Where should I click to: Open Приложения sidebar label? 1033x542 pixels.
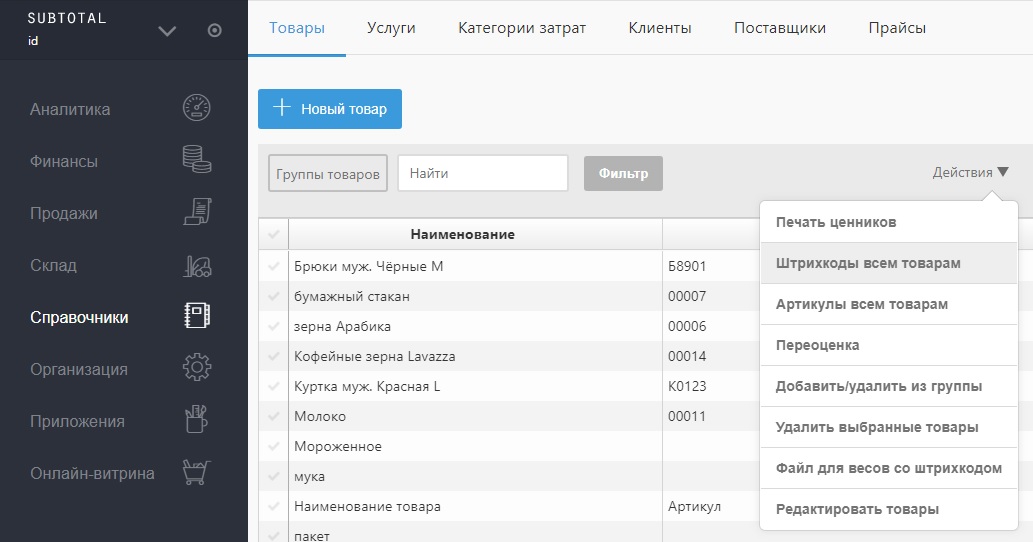[77, 421]
